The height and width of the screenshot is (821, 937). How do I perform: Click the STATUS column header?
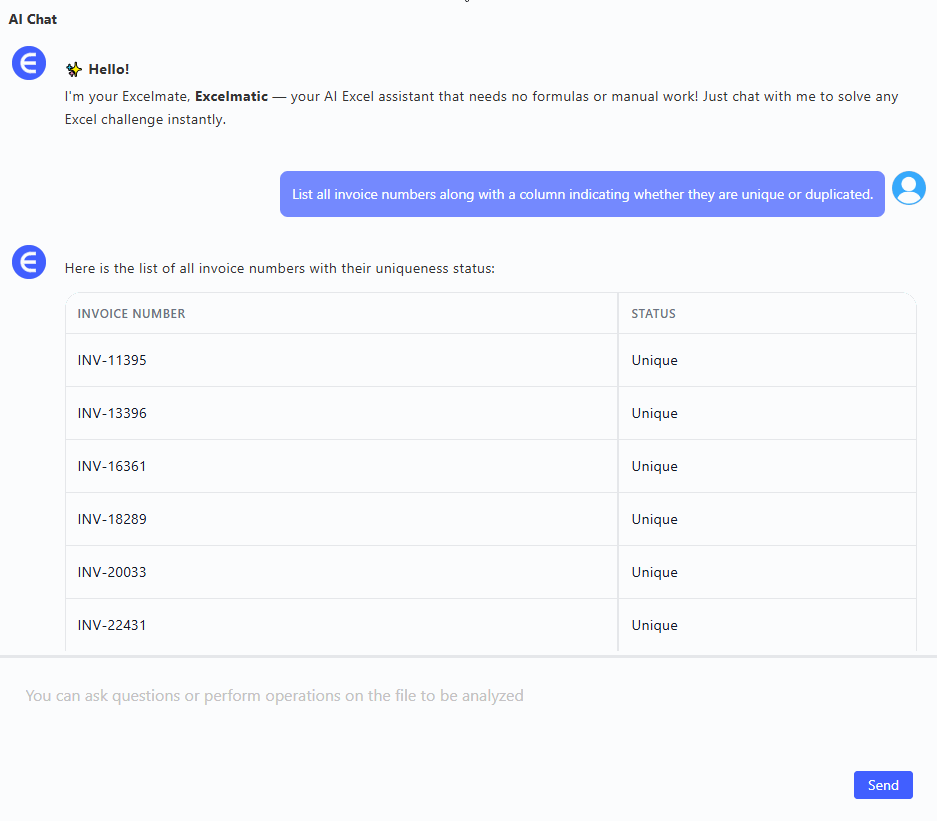(653, 314)
